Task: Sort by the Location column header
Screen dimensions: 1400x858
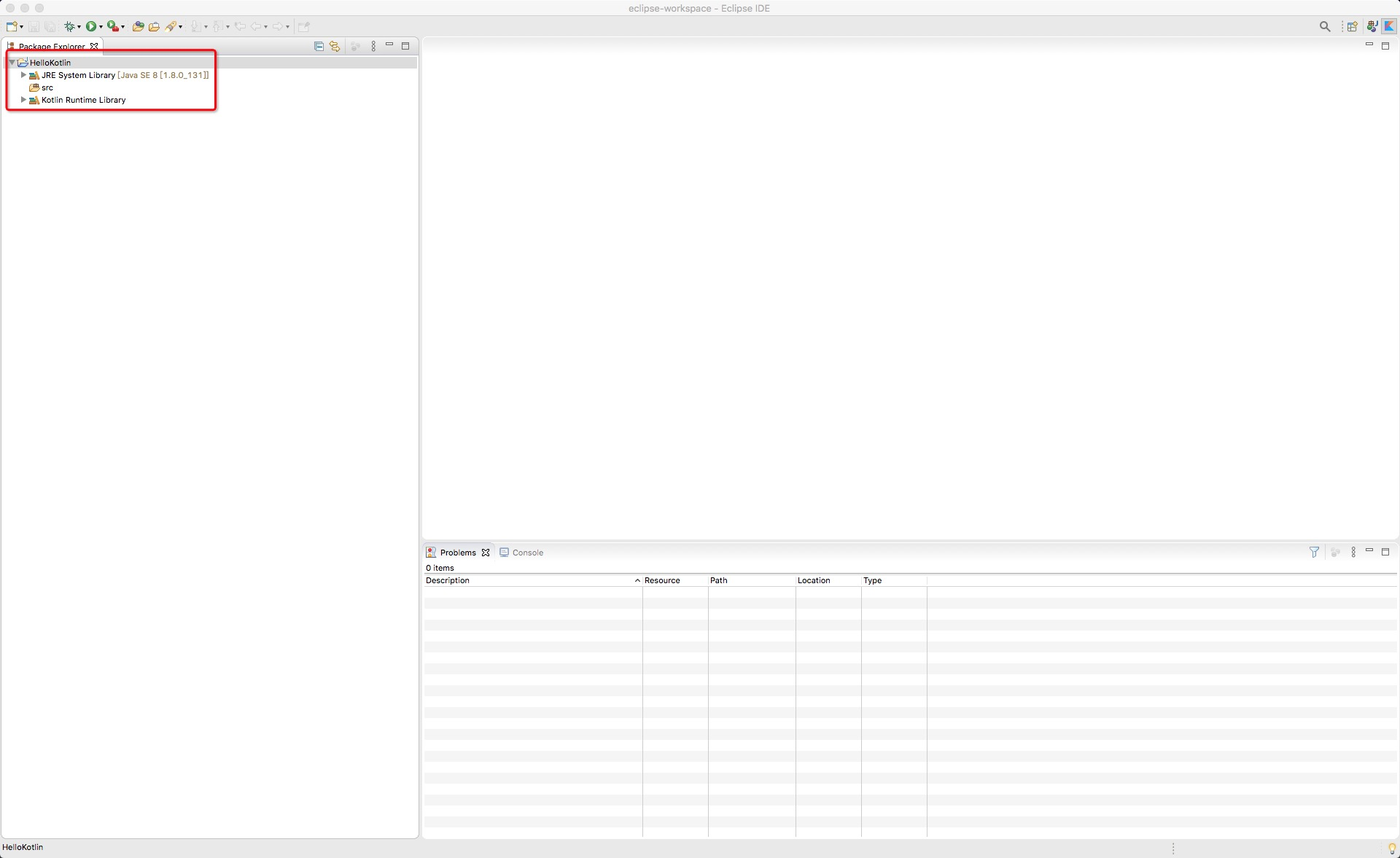Action: pyautogui.click(x=828, y=580)
